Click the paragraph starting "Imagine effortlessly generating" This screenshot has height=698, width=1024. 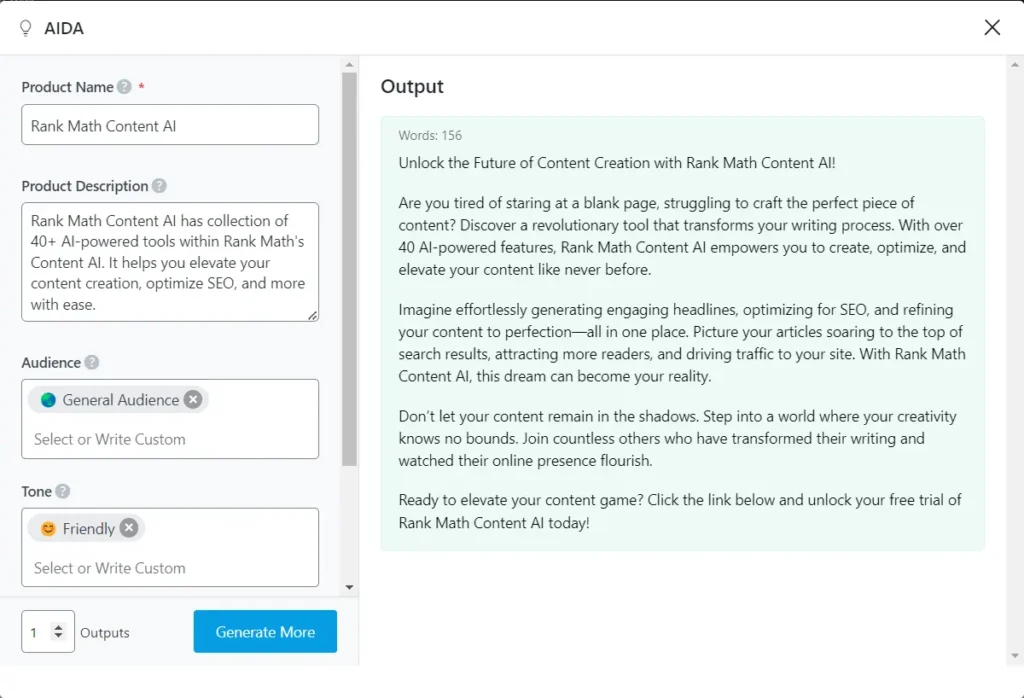(682, 342)
